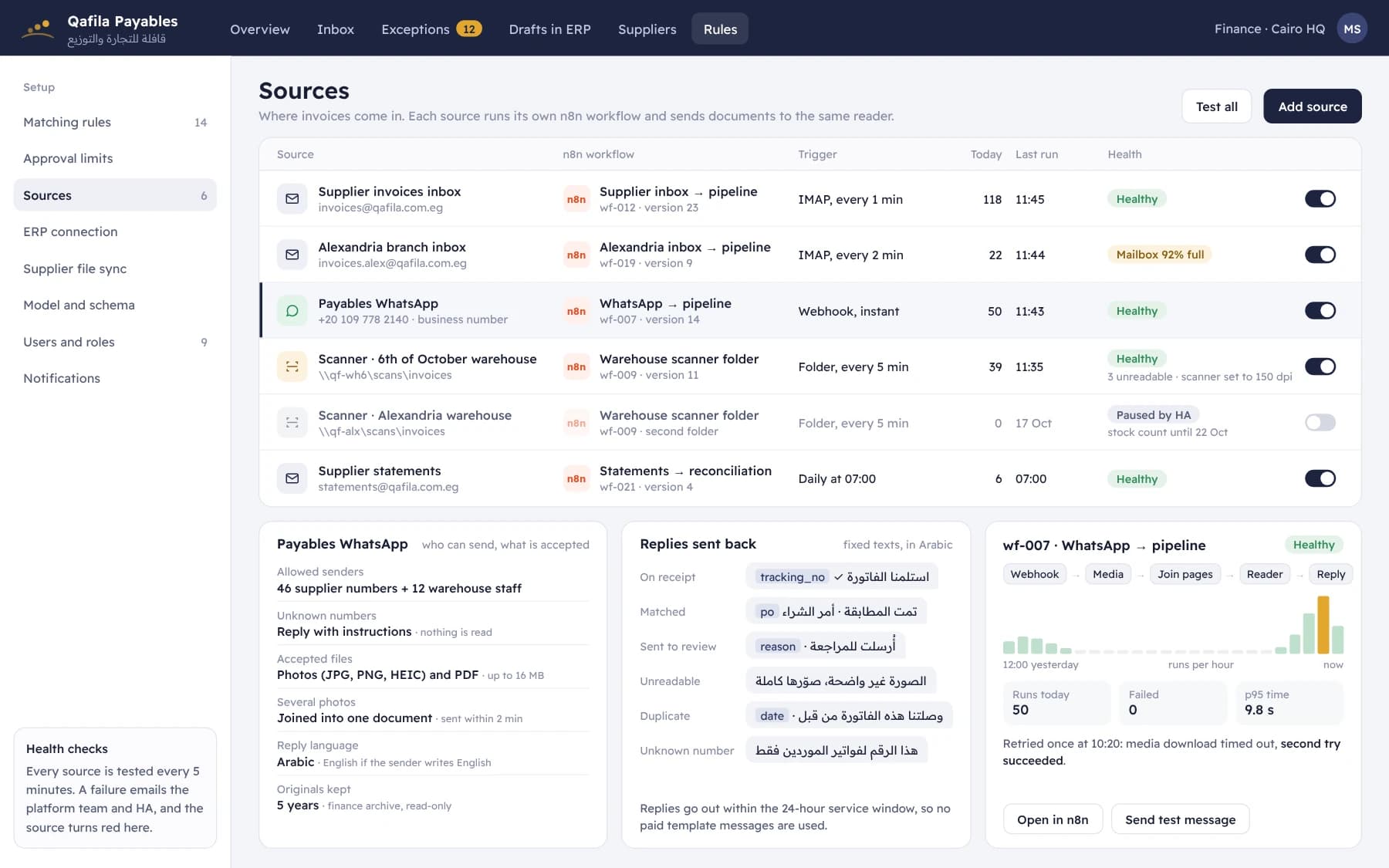Open Matching rules in the sidebar
Viewport: 1389px width, 868px height.
[x=115, y=122]
